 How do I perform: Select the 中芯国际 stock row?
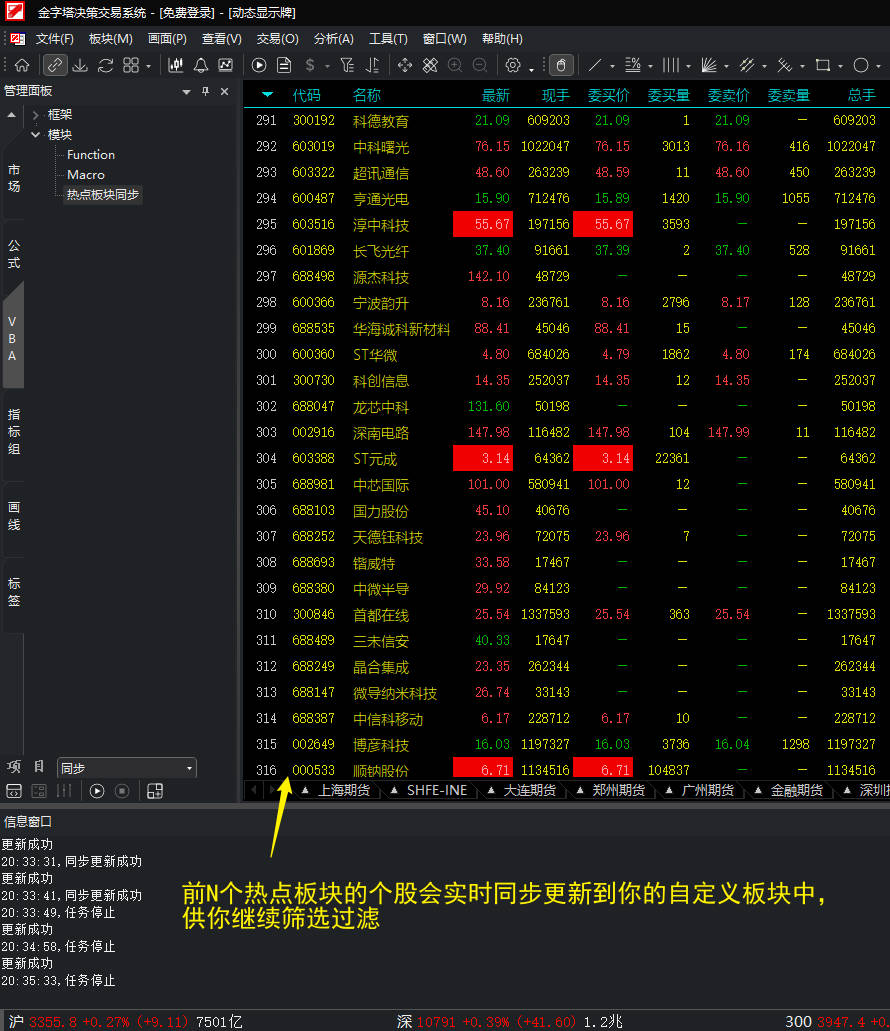(x=381, y=485)
